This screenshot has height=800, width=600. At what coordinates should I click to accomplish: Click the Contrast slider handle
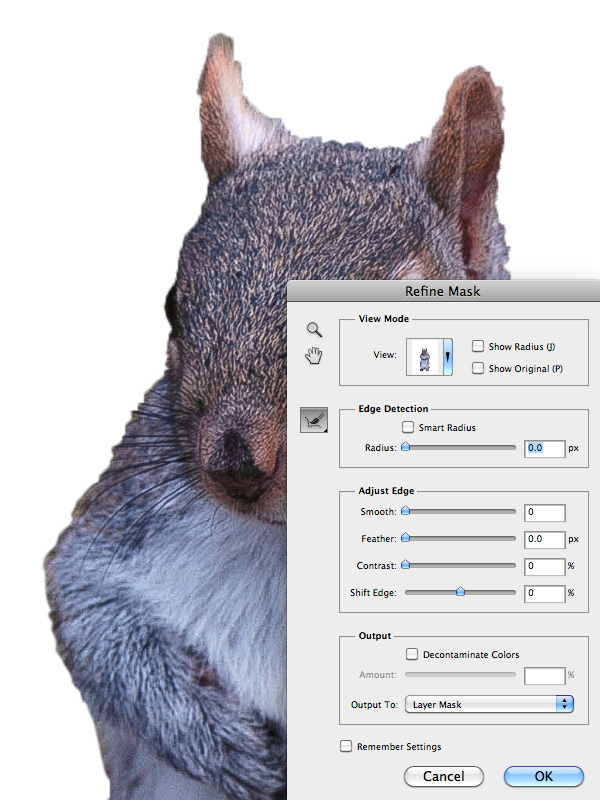click(x=406, y=565)
